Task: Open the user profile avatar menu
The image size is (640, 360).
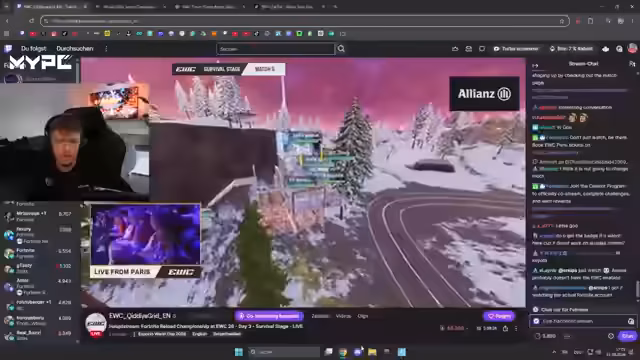Action: (632, 49)
